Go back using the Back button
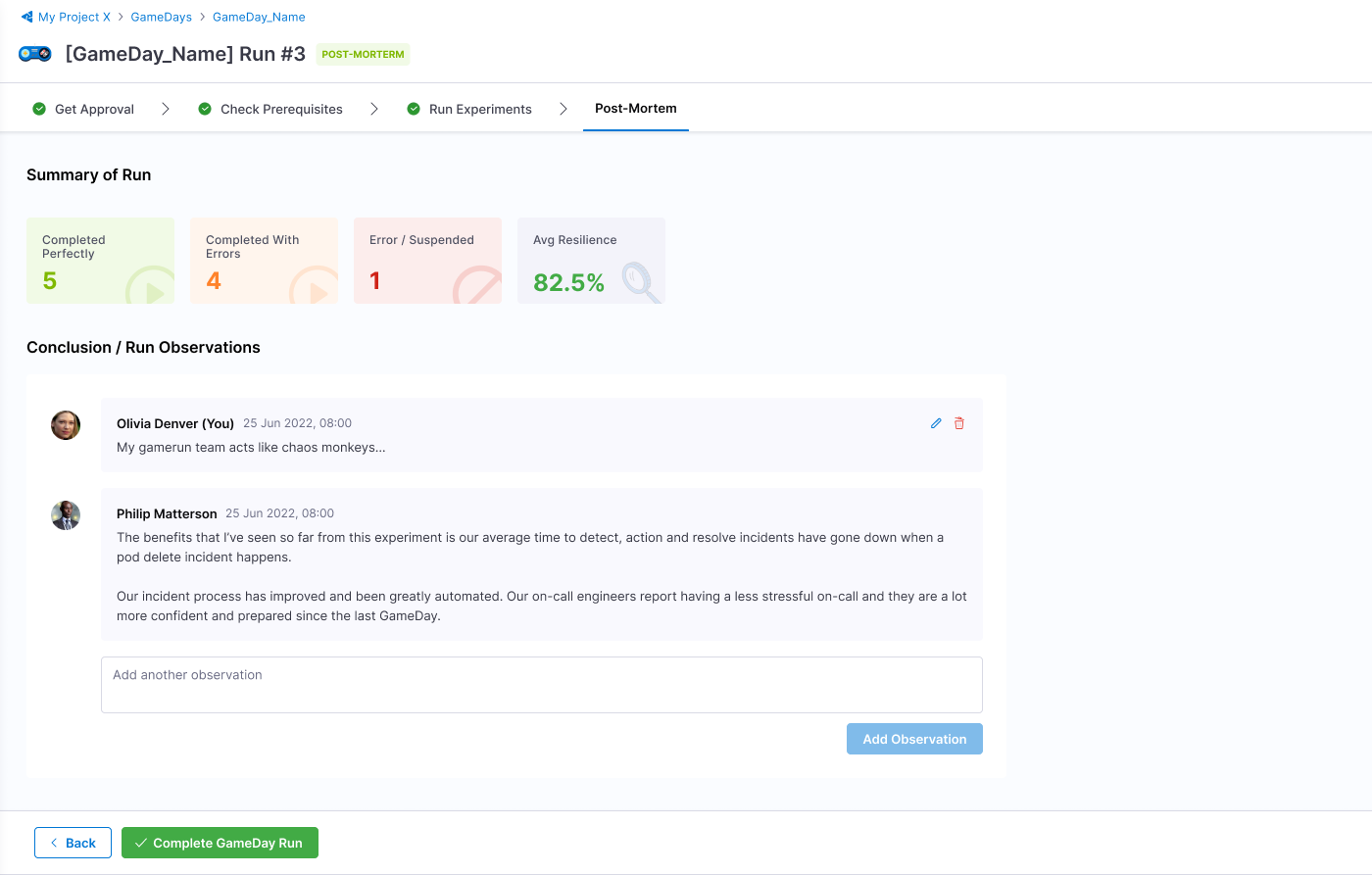 [x=73, y=843]
